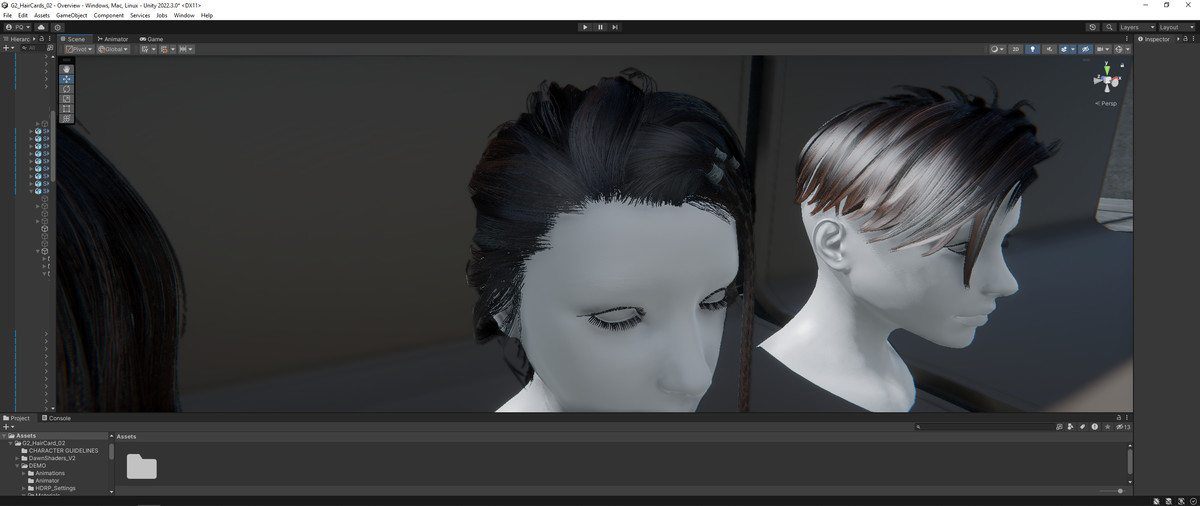Open the Layers dropdown
This screenshot has width=1200, height=506.
click(x=1137, y=27)
